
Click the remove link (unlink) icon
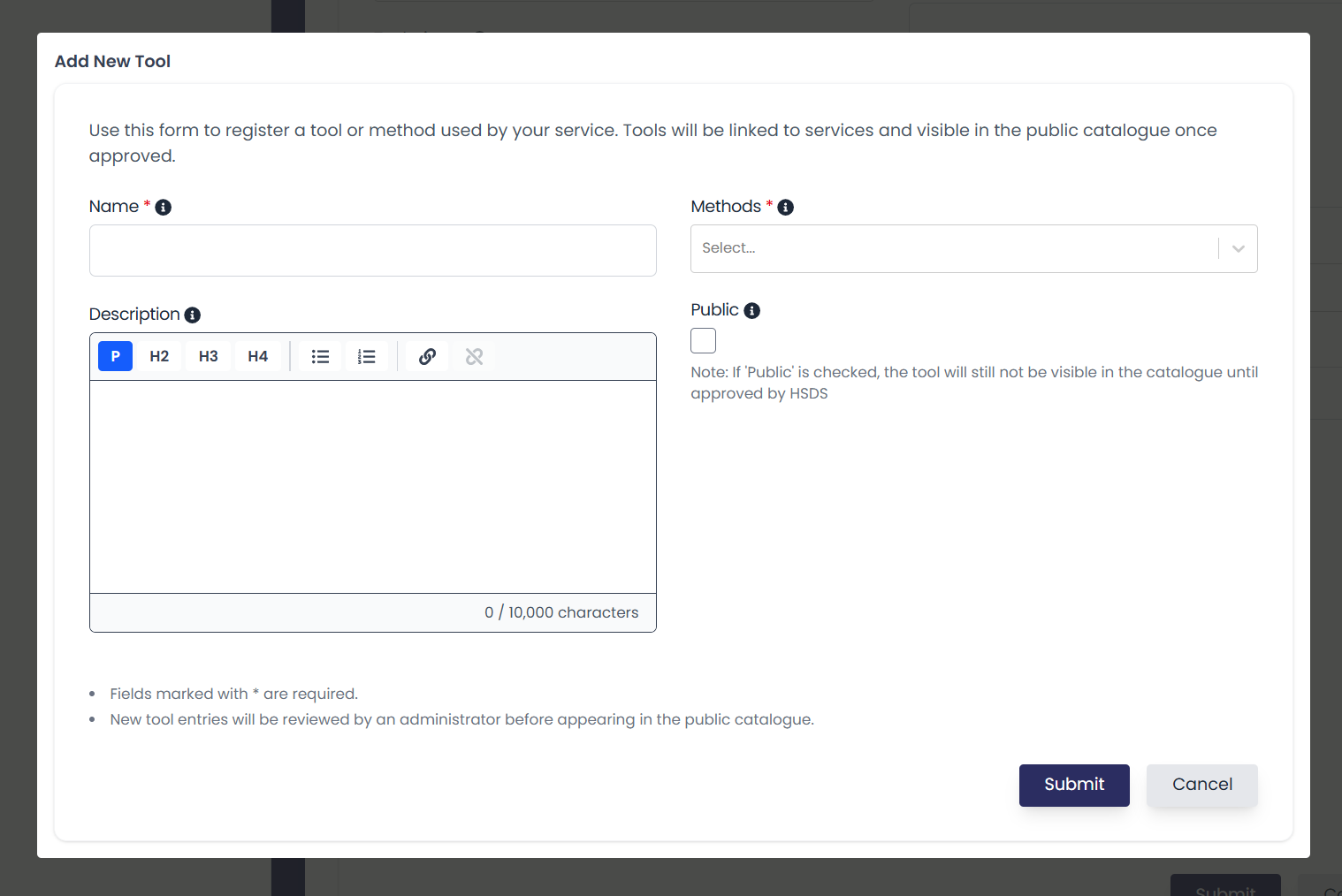(x=475, y=356)
